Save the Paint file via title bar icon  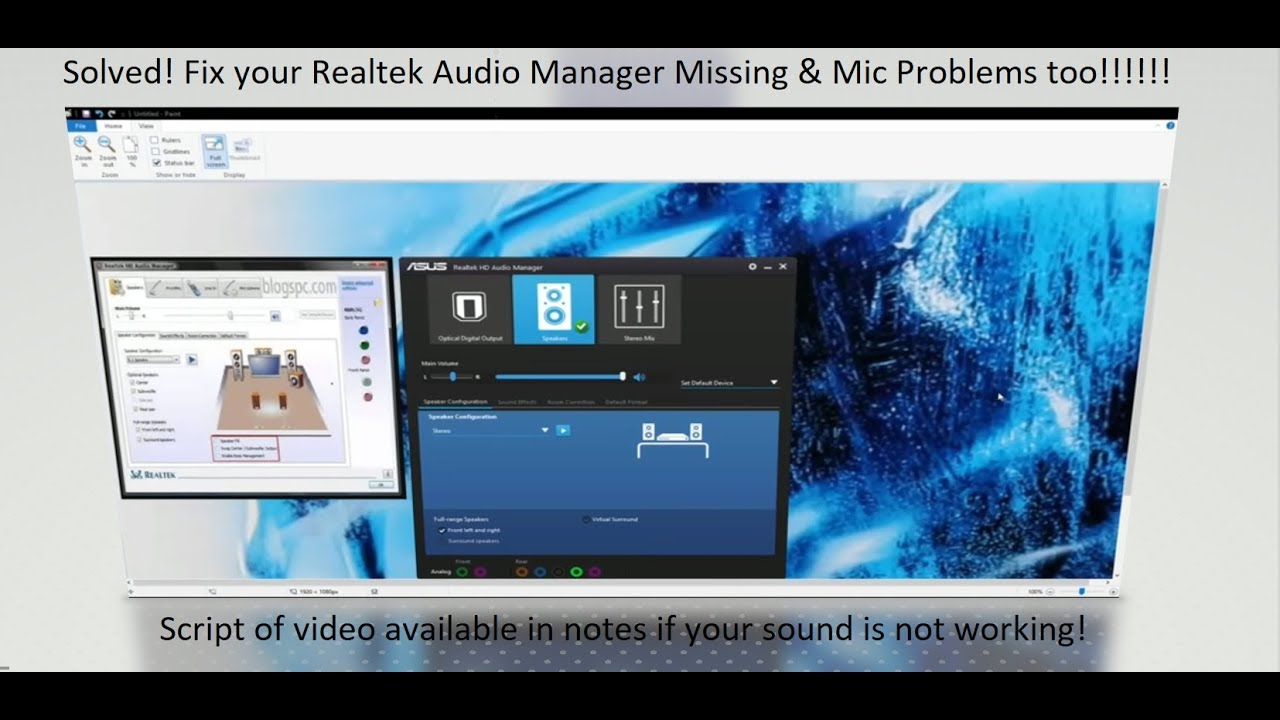pos(86,113)
